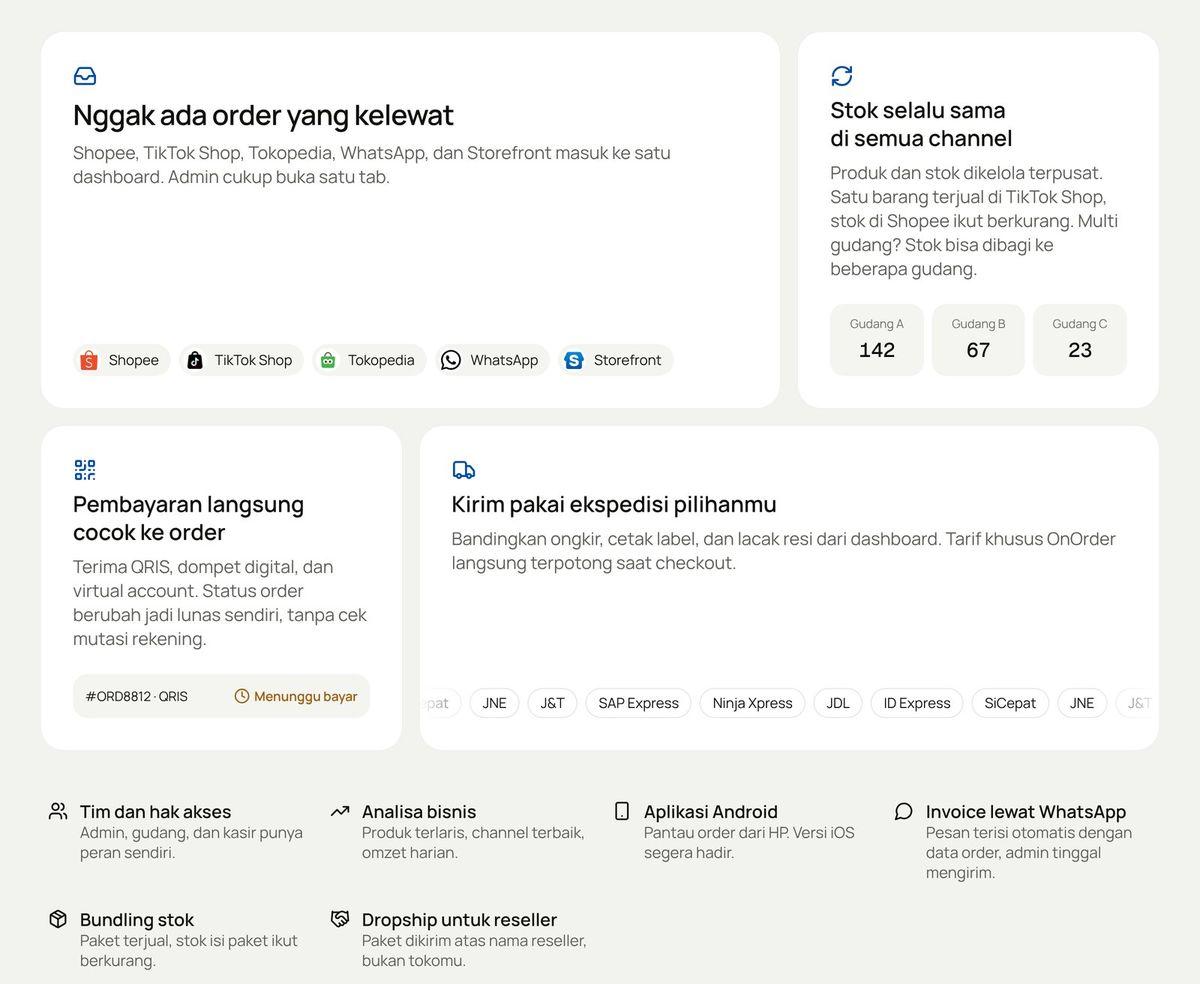Open the Gudang B stock tile showing 67

978,340
